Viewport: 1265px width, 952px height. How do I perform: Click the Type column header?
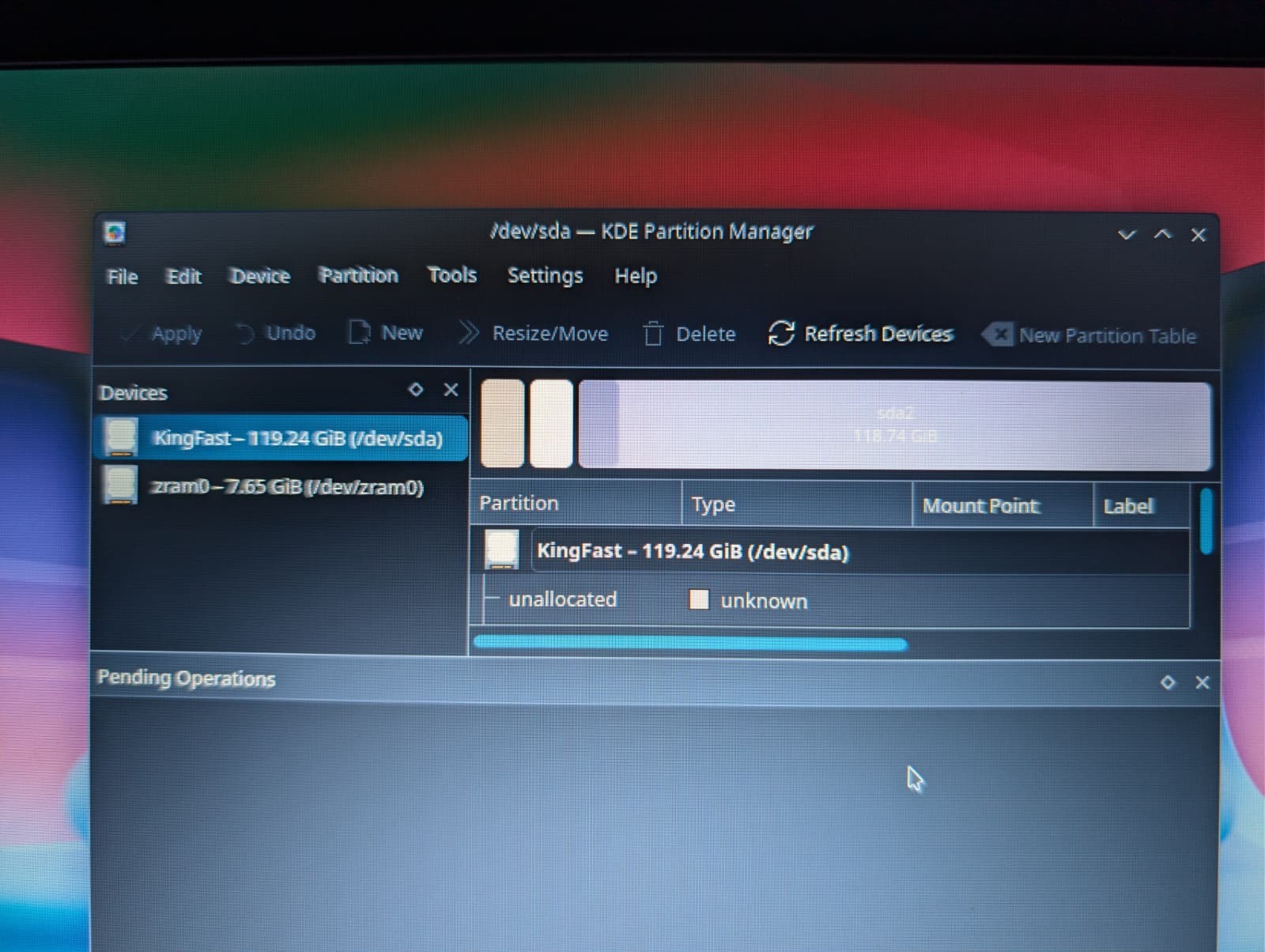point(797,504)
